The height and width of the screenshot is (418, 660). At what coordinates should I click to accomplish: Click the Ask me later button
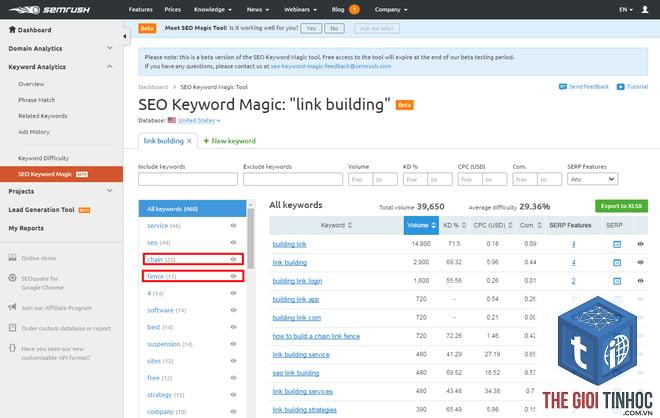377,28
